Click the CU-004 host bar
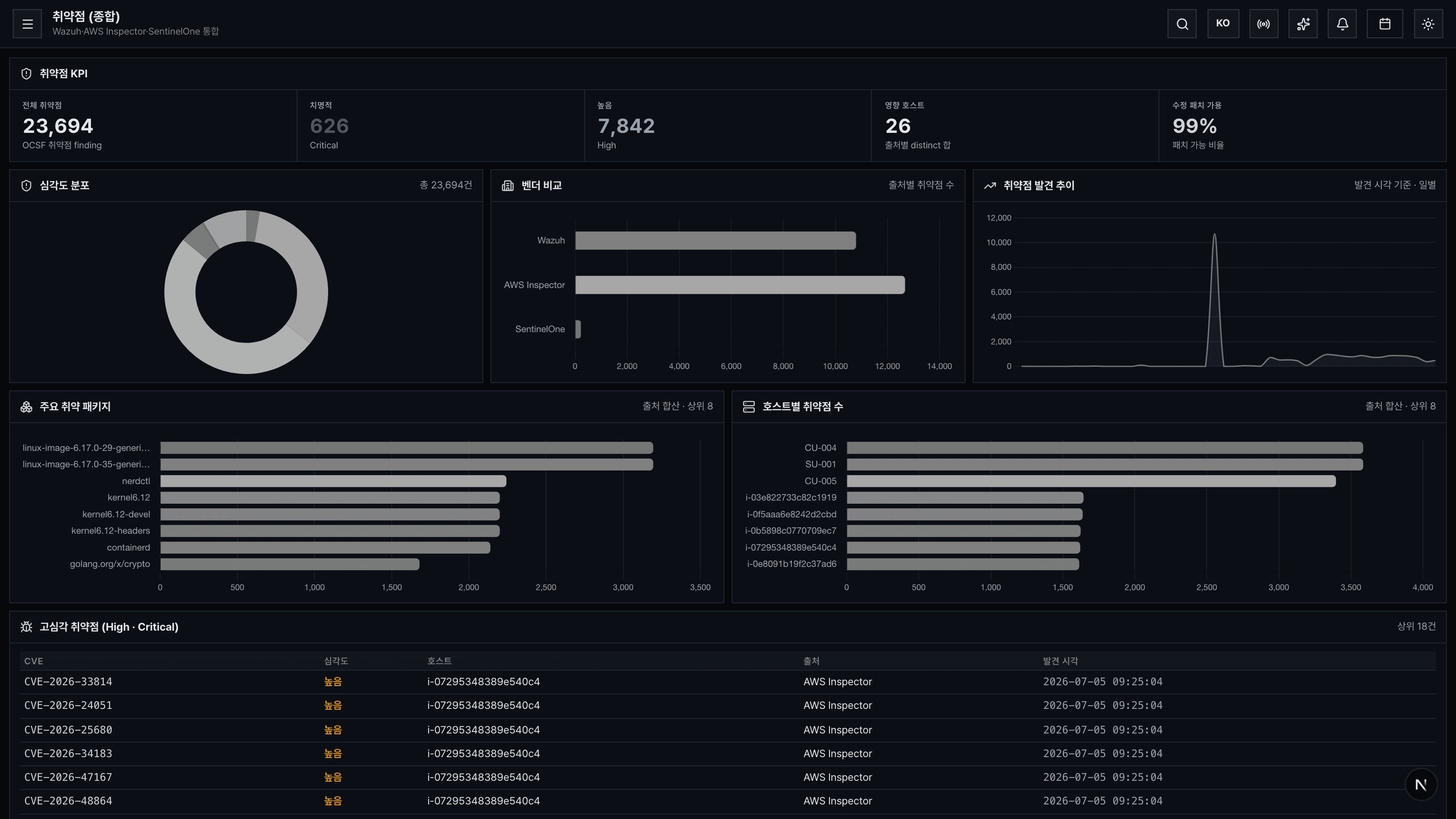The image size is (1456, 819). tap(1104, 448)
